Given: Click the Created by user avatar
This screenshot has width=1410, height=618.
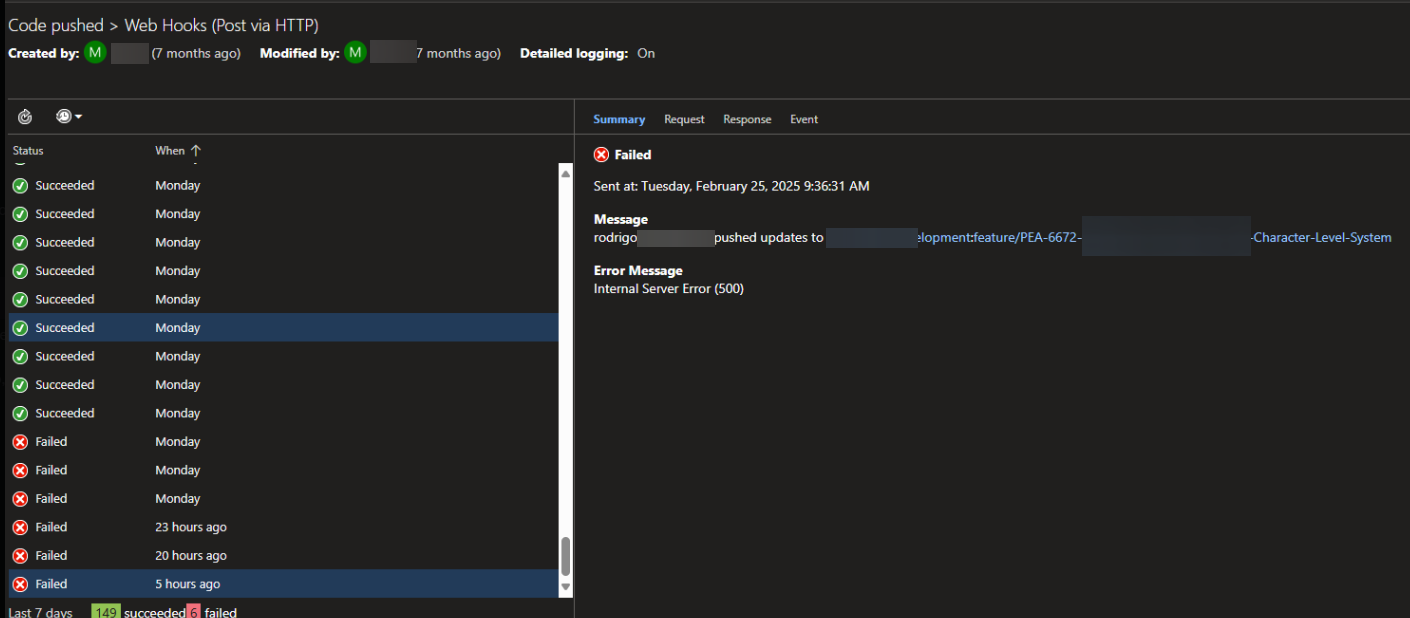Looking at the screenshot, I should point(95,53).
